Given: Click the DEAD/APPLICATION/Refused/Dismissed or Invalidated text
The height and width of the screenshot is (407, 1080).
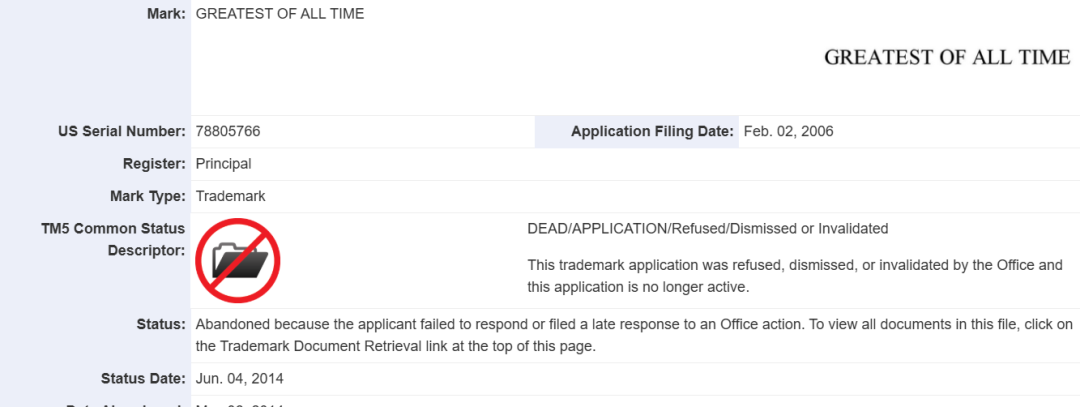Looking at the screenshot, I should pos(707,228).
